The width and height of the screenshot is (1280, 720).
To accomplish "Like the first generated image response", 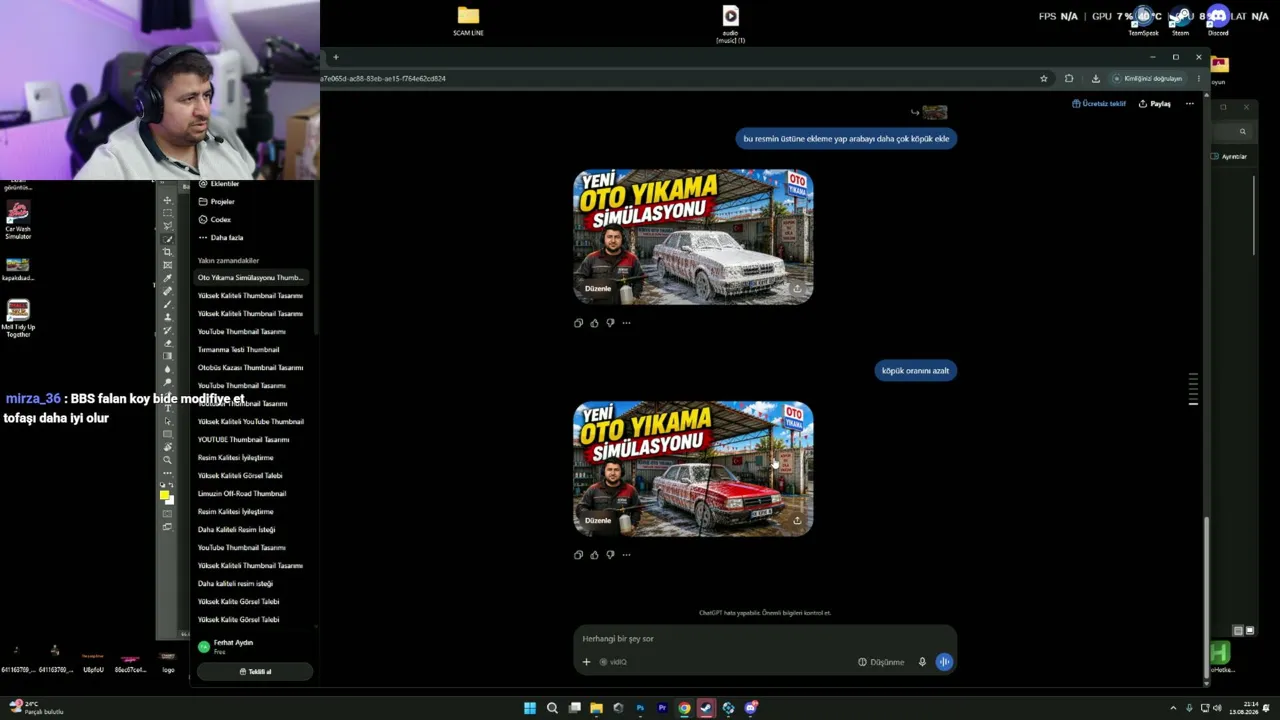I will coord(594,323).
